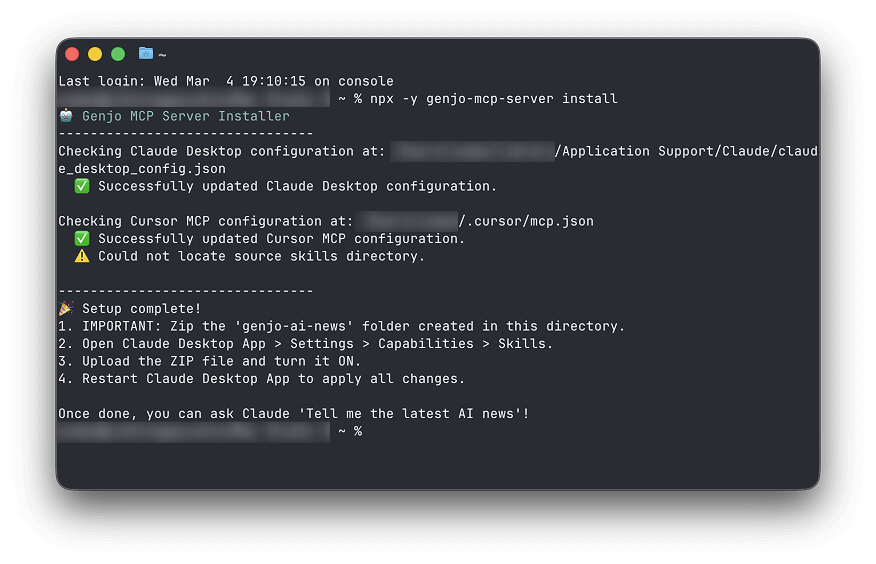Image resolution: width=876 pixels, height=564 pixels.
Task: Click the Could not locate source skills directory text
Action: (261, 256)
